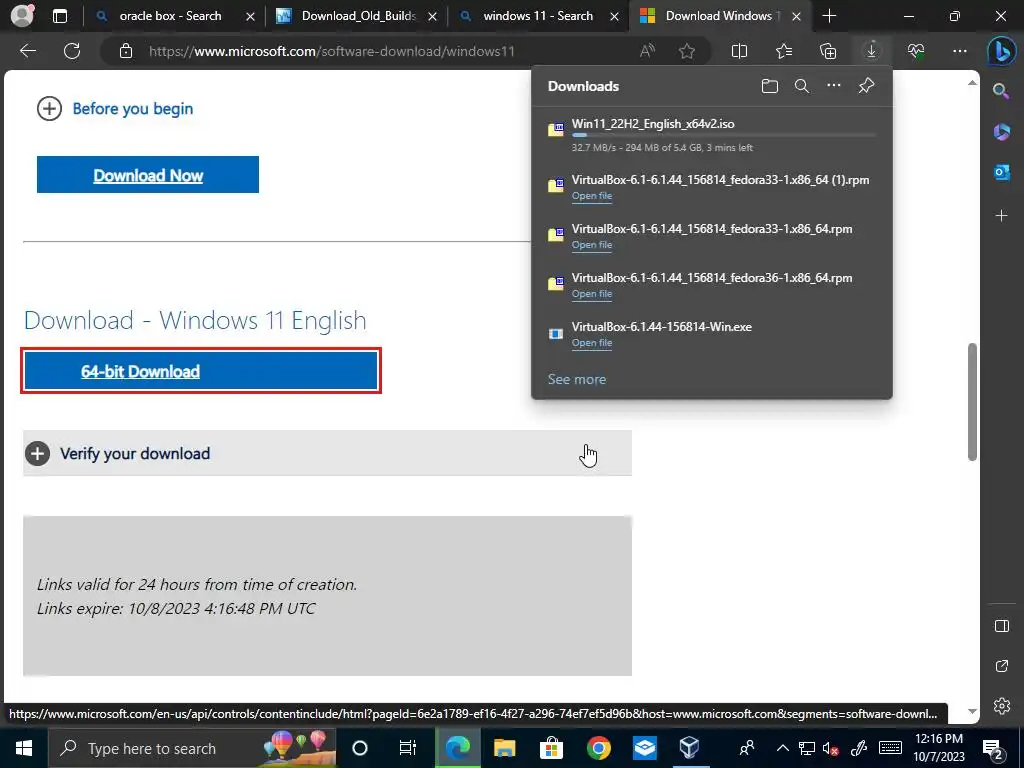Image resolution: width=1024 pixels, height=768 pixels.
Task: Open the notification center icon
Action: (993, 748)
